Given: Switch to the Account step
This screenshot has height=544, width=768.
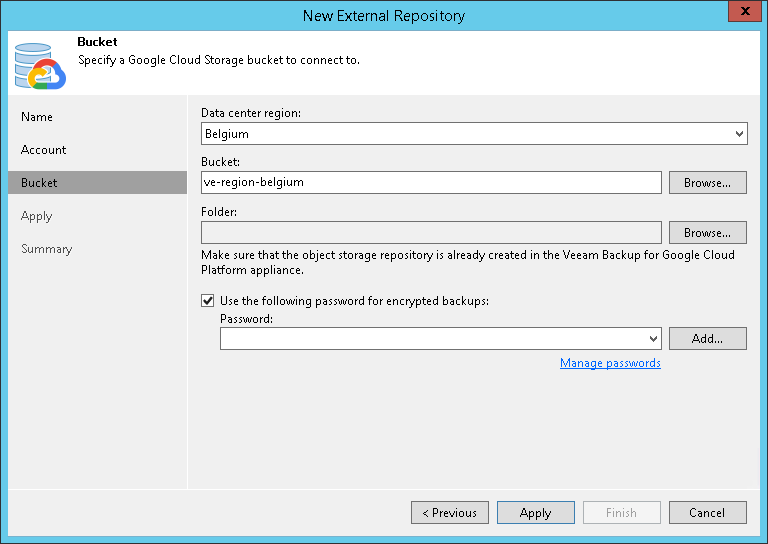Looking at the screenshot, I should click(x=44, y=150).
